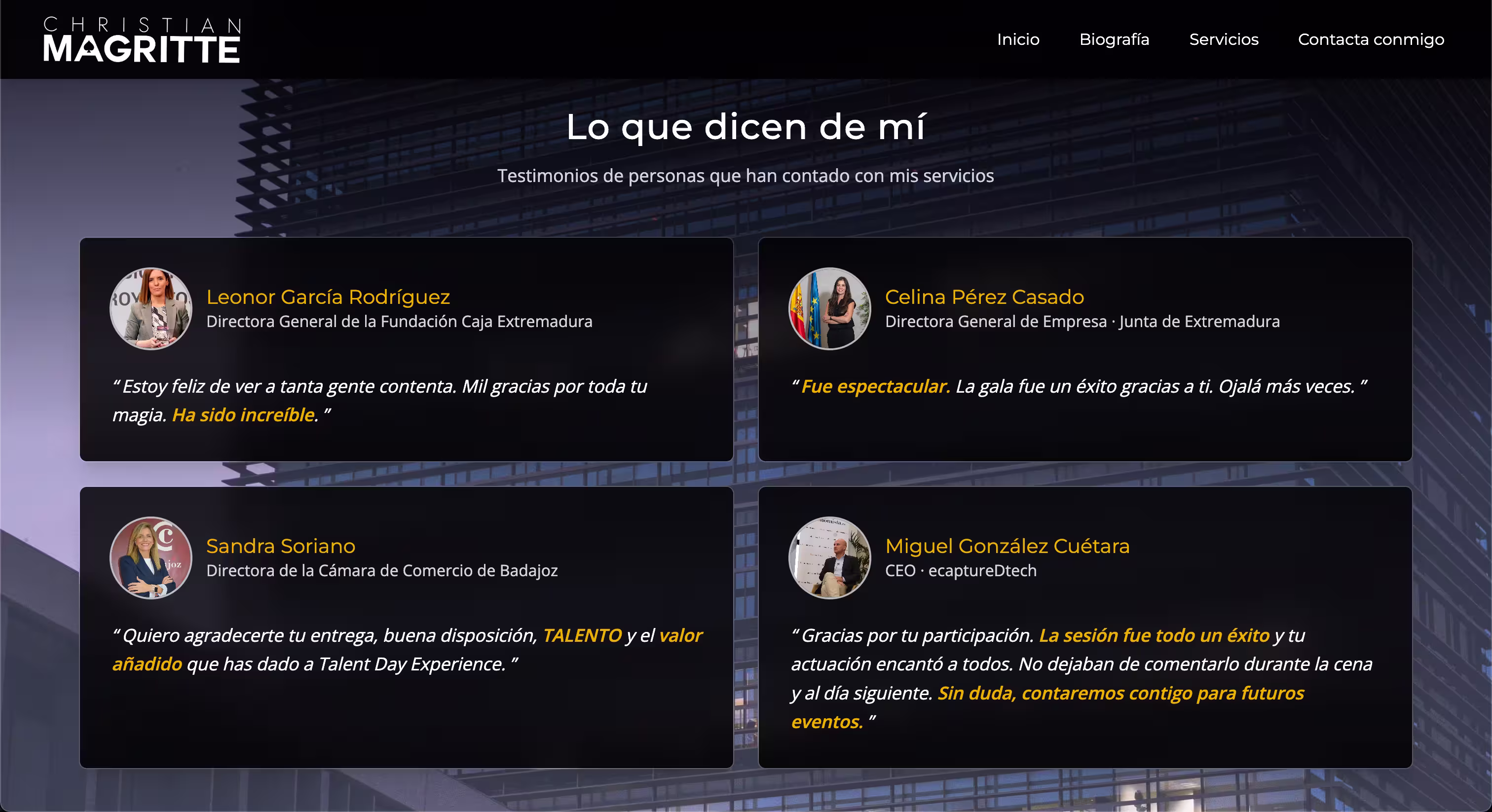Click the Celina Pérez Casado name heading
1492x812 pixels.
[984, 296]
